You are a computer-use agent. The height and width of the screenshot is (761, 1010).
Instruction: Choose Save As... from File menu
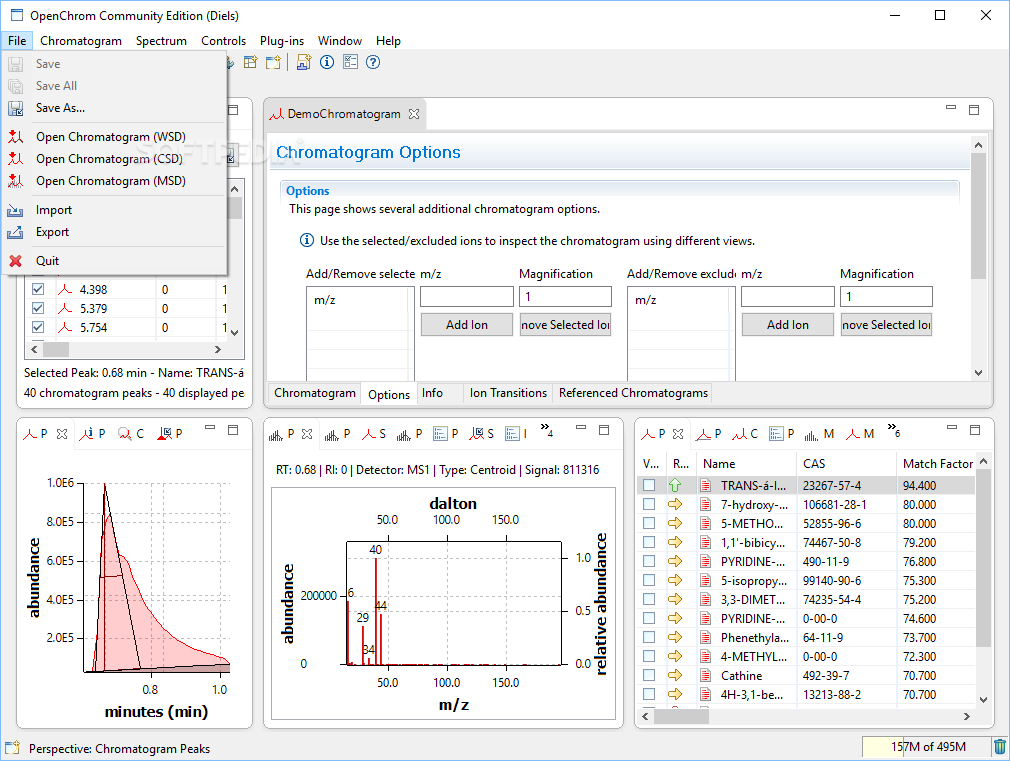tap(115, 108)
